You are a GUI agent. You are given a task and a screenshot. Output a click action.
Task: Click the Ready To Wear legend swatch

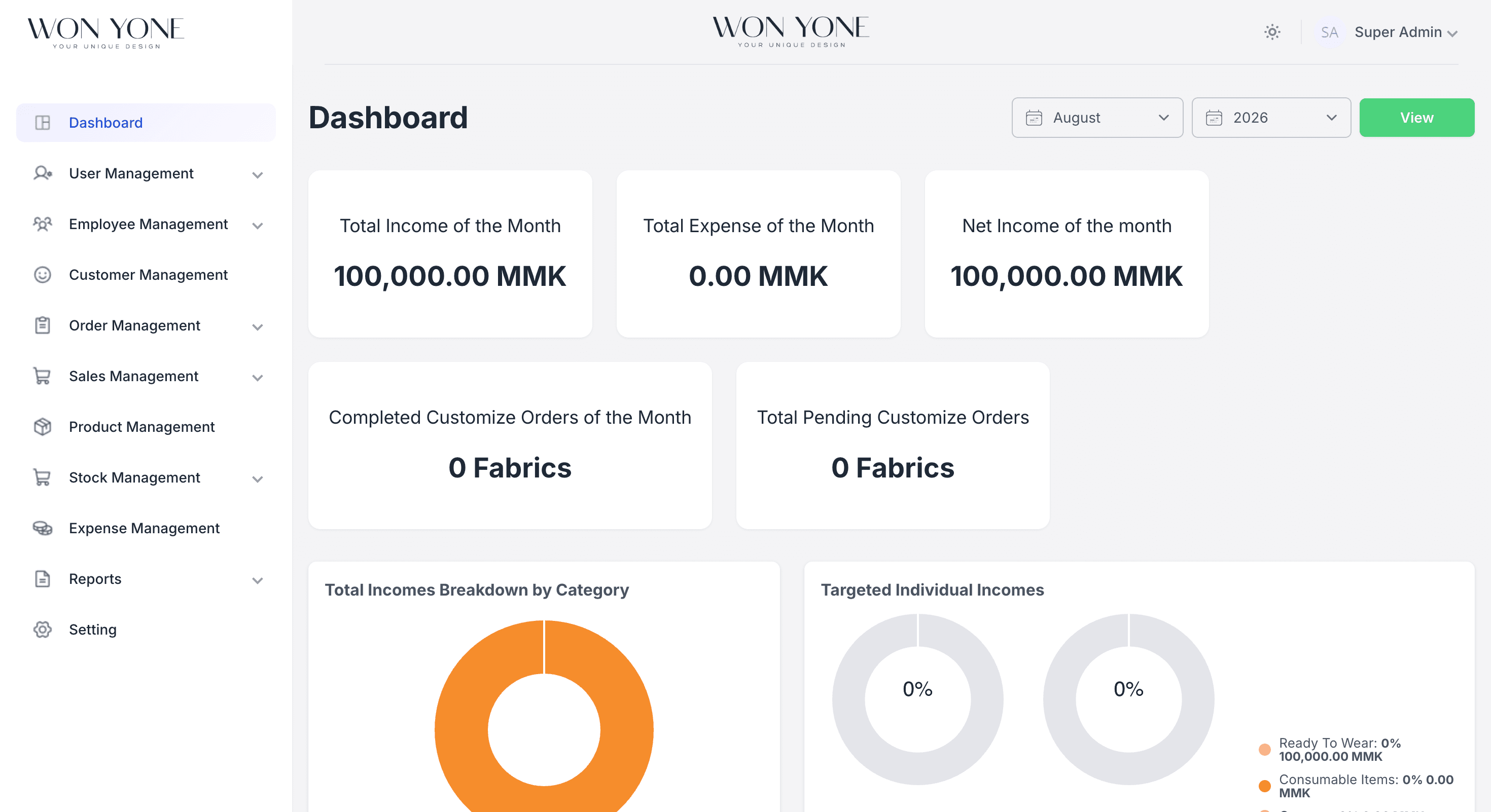1264,750
